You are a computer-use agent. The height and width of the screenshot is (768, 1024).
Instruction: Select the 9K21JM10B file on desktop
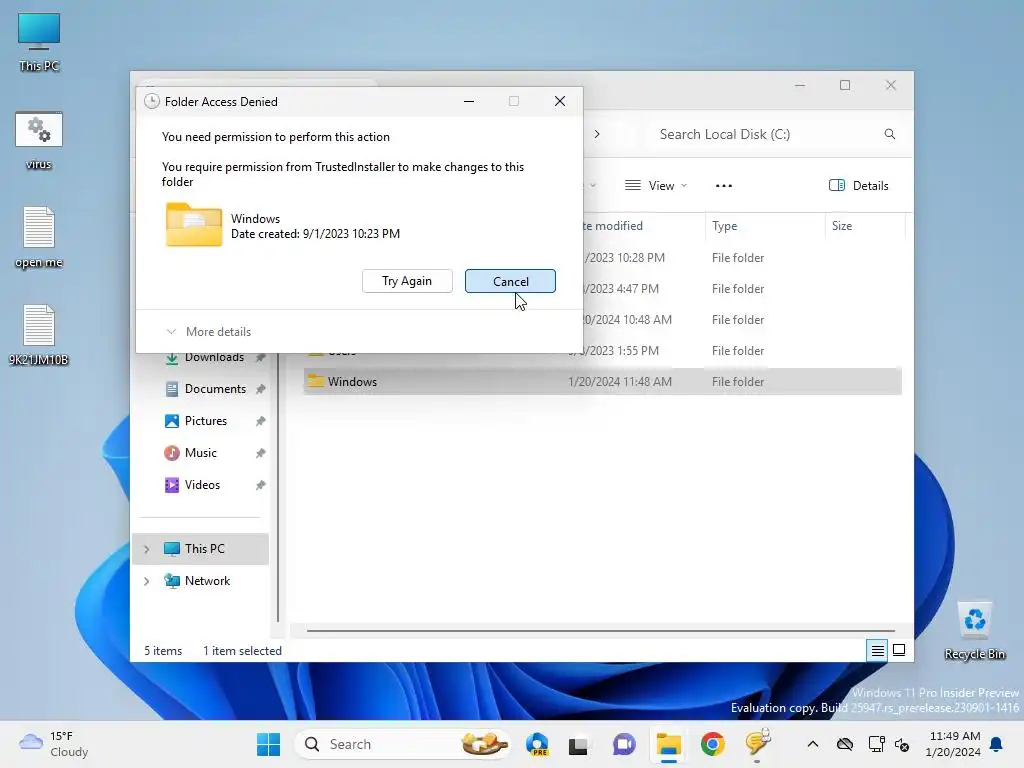(x=39, y=335)
